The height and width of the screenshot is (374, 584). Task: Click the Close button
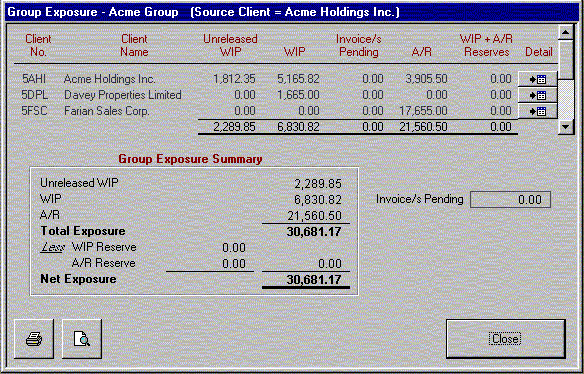[x=505, y=339]
